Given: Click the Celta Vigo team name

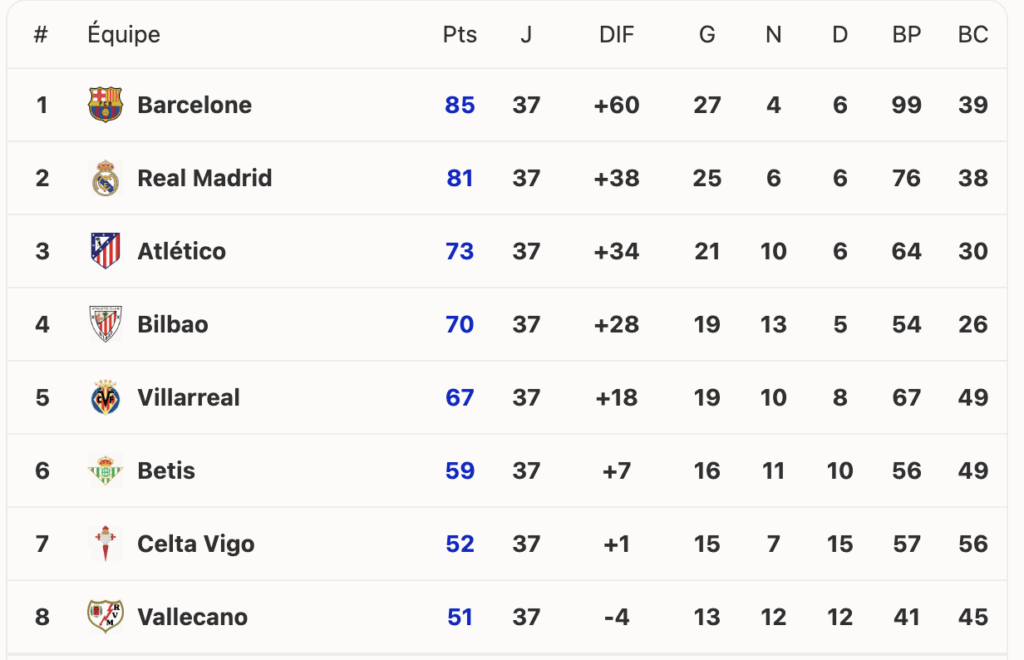Looking at the screenshot, I should pos(196,544).
